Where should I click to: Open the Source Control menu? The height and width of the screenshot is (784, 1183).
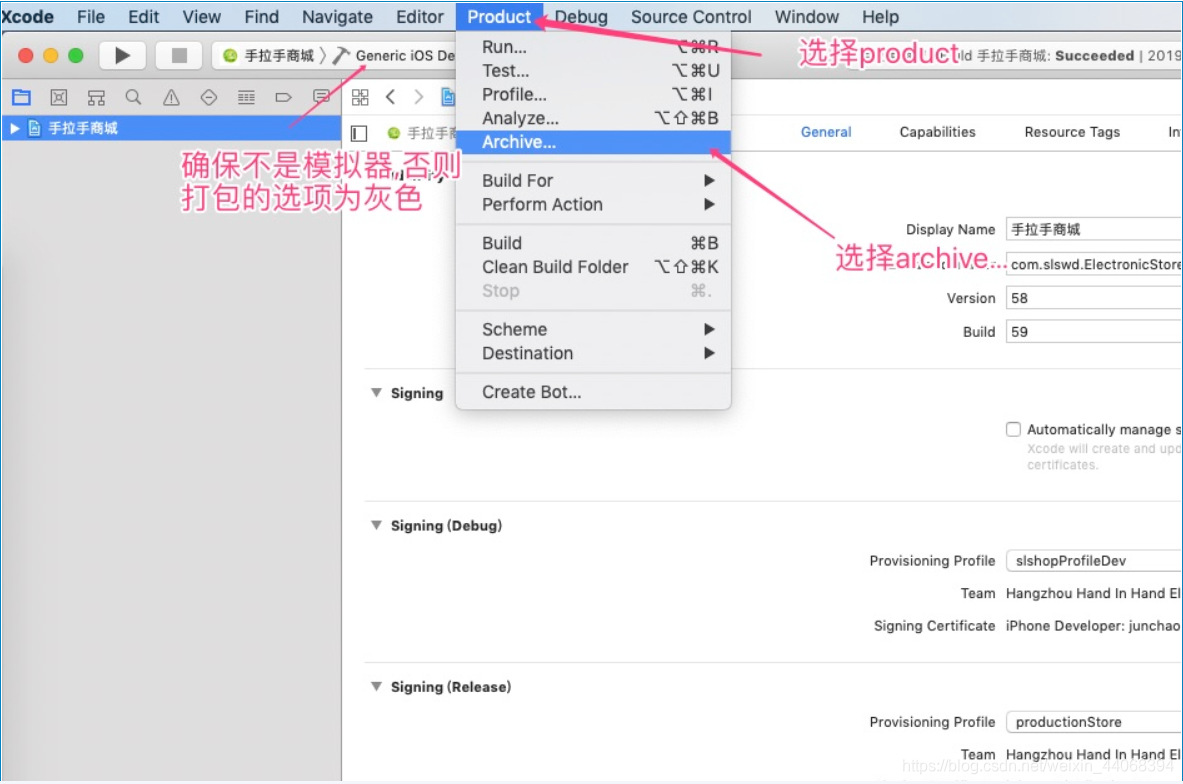tap(691, 17)
